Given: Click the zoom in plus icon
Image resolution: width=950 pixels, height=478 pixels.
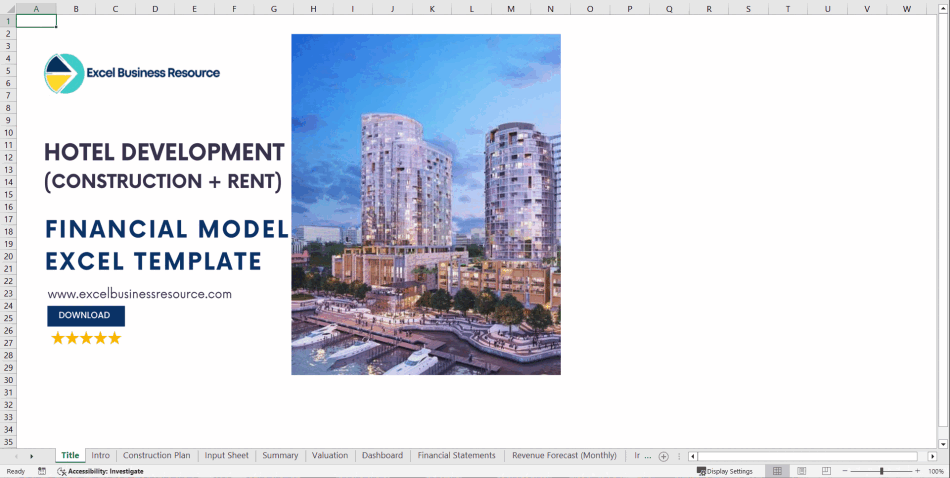Looking at the screenshot, I should click(917, 471).
